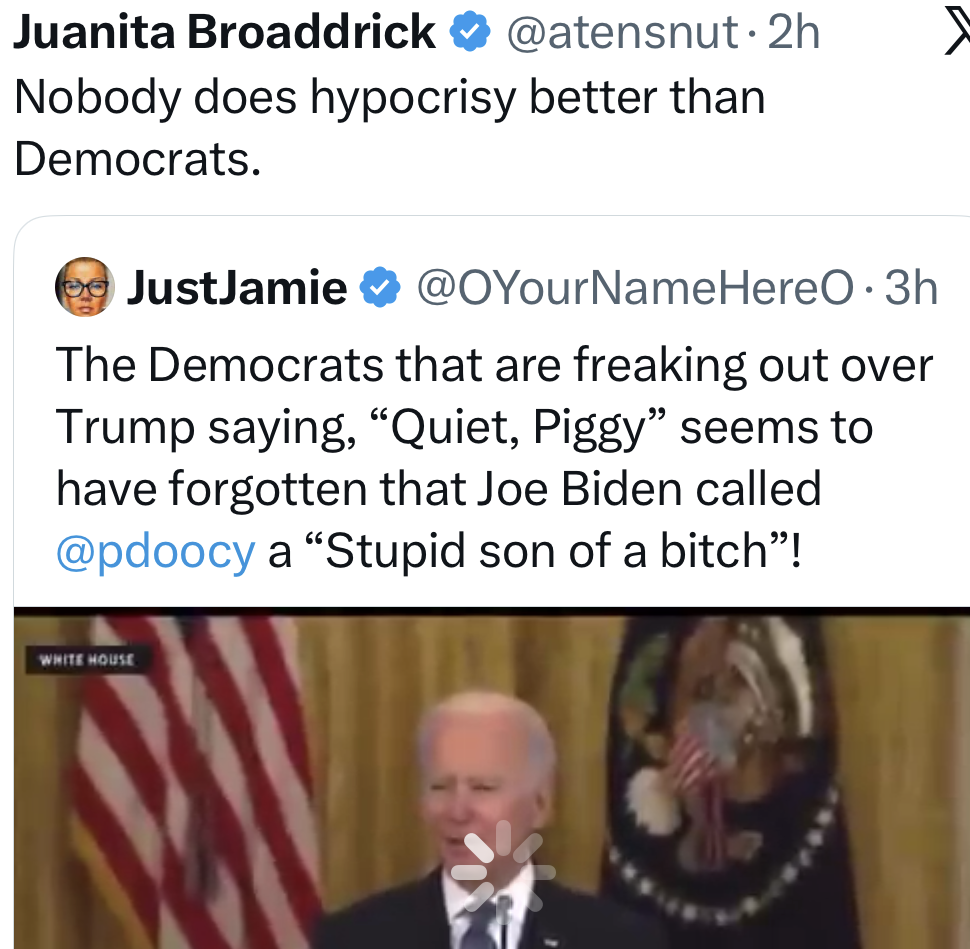Click the verified badge beside JustJamie
Image resolution: width=970 pixels, height=949 pixels.
pos(379,288)
